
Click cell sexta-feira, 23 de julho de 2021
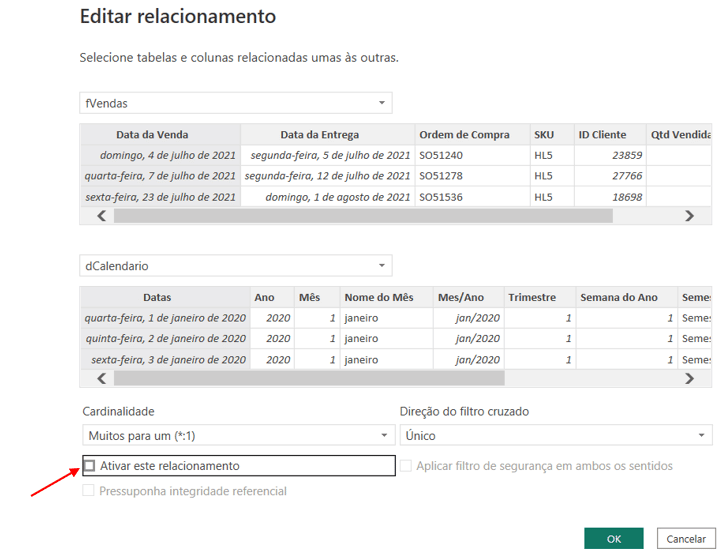tap(161, 197)
